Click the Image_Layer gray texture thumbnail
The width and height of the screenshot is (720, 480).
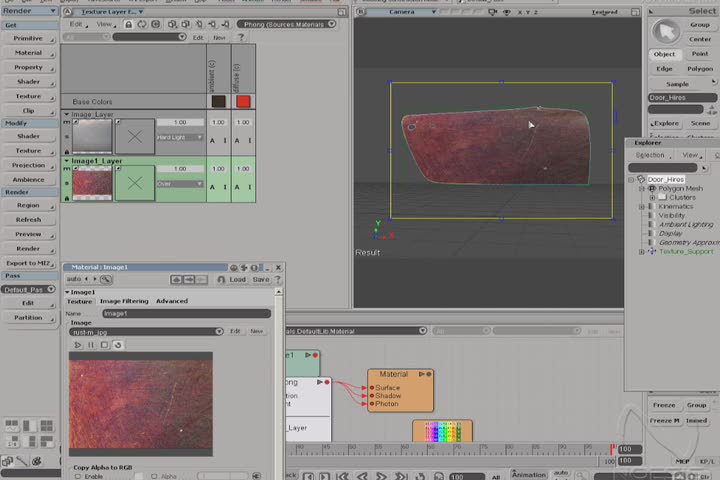pyautogui.click(x=92, y=136)
